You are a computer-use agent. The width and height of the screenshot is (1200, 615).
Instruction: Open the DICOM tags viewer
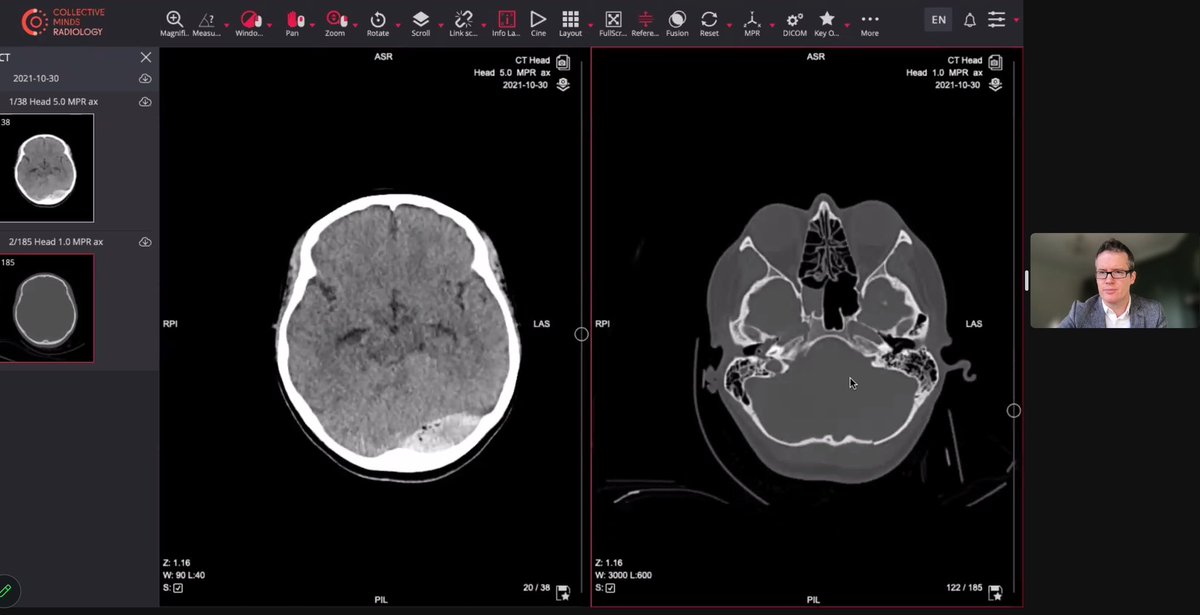click(795, 24)
